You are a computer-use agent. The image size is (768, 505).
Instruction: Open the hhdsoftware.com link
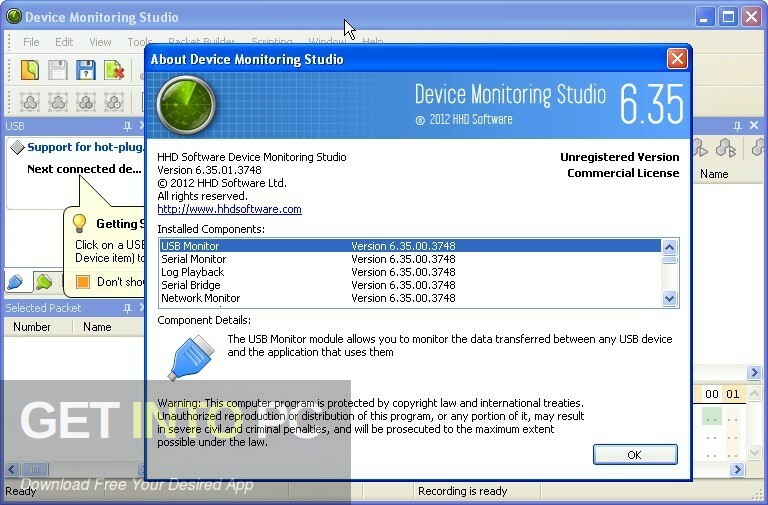pos(229,209)
